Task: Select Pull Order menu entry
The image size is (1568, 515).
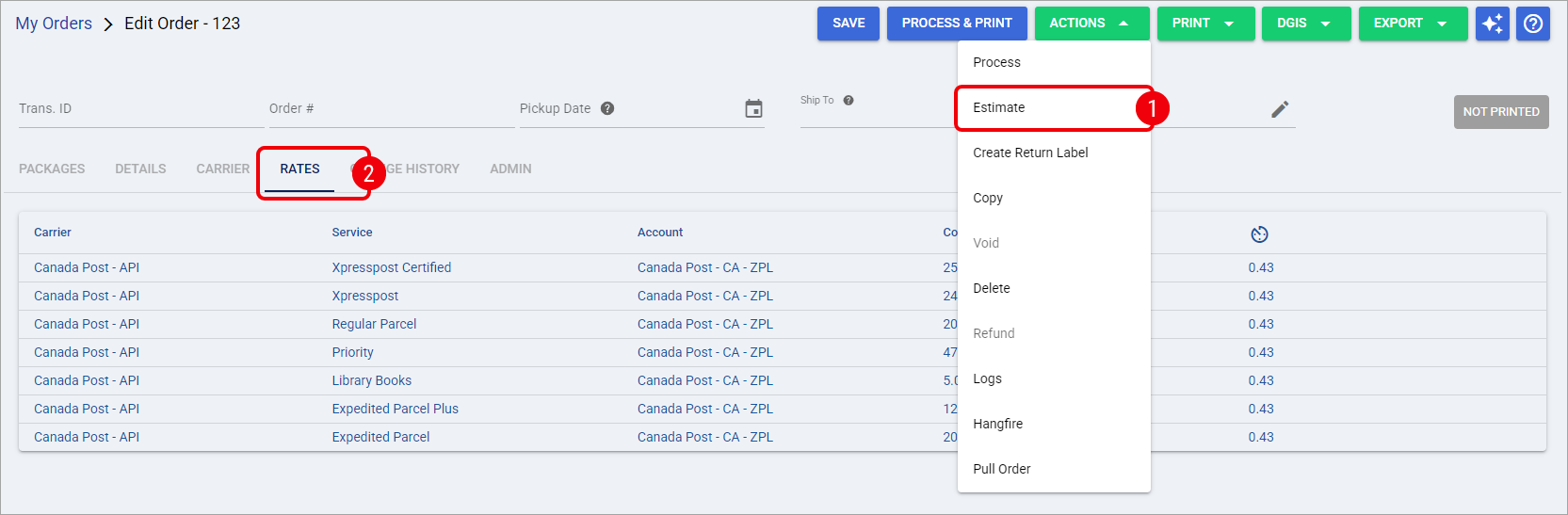Action: point(1054,469)
